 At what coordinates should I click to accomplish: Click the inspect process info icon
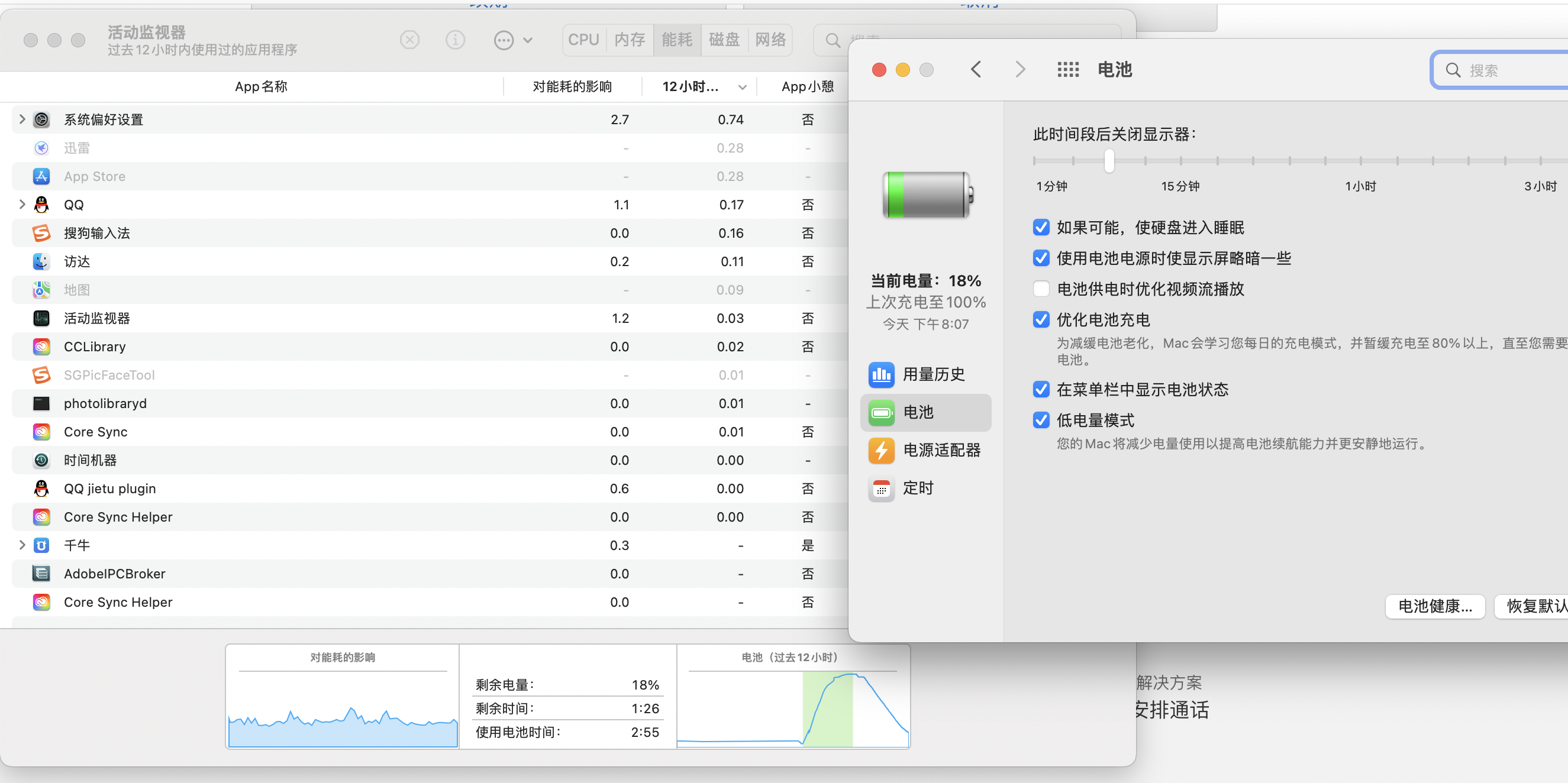pyautogui.click(x=455, y=40)
